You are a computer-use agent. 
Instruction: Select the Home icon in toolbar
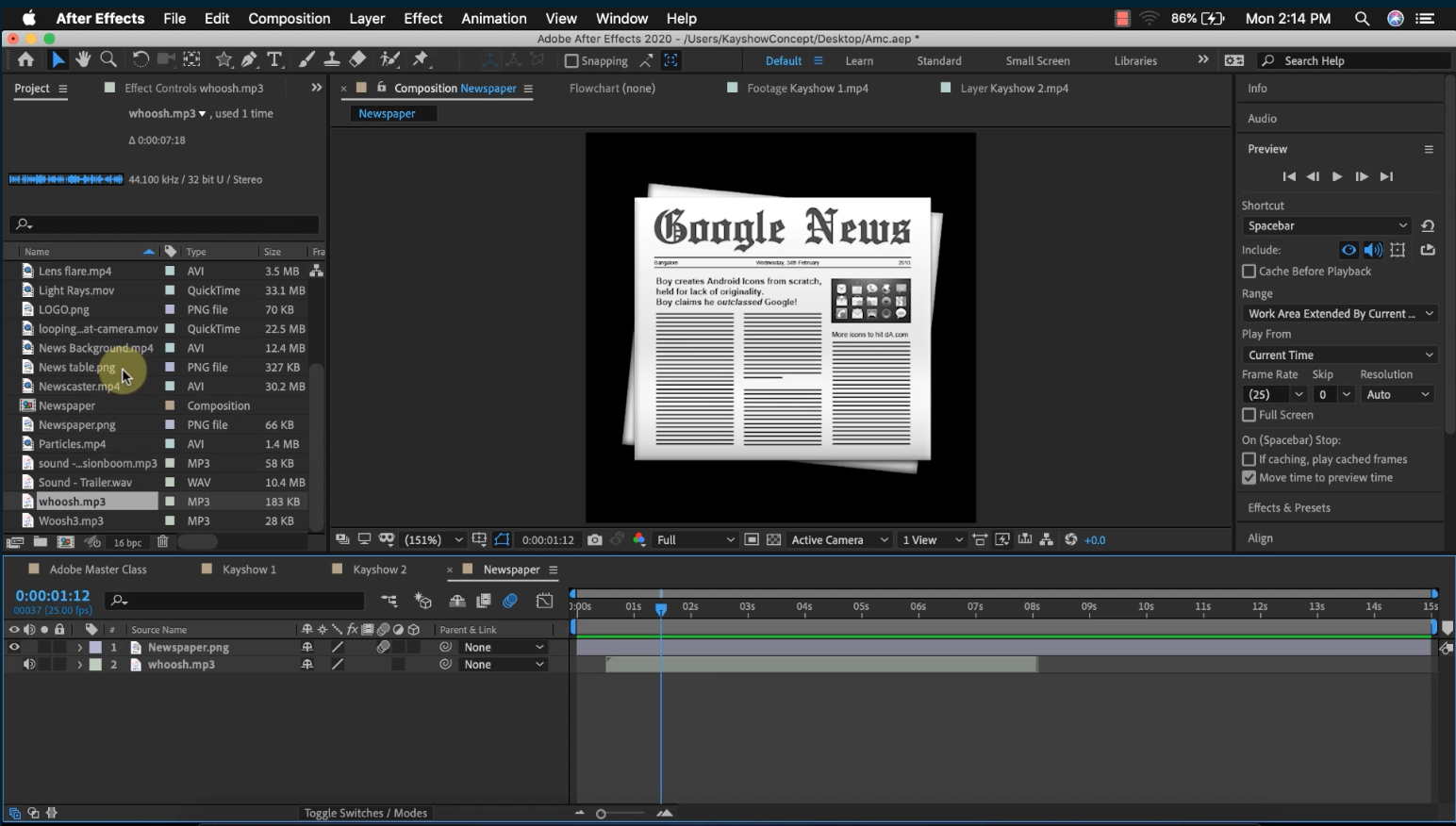tap(25, 59)
